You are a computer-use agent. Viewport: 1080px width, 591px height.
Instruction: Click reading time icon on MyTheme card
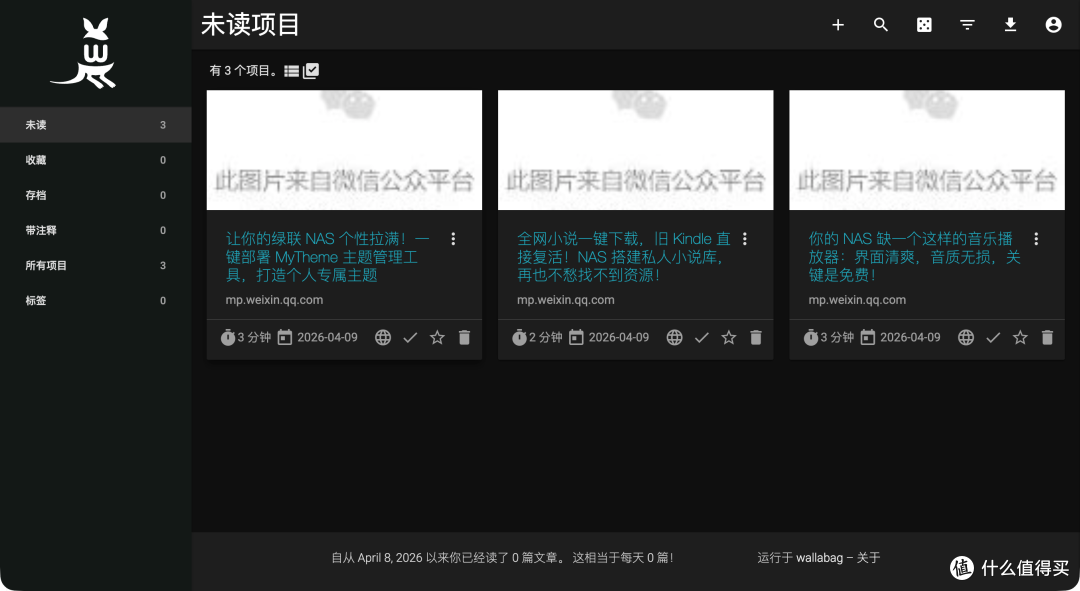[228, 338]
